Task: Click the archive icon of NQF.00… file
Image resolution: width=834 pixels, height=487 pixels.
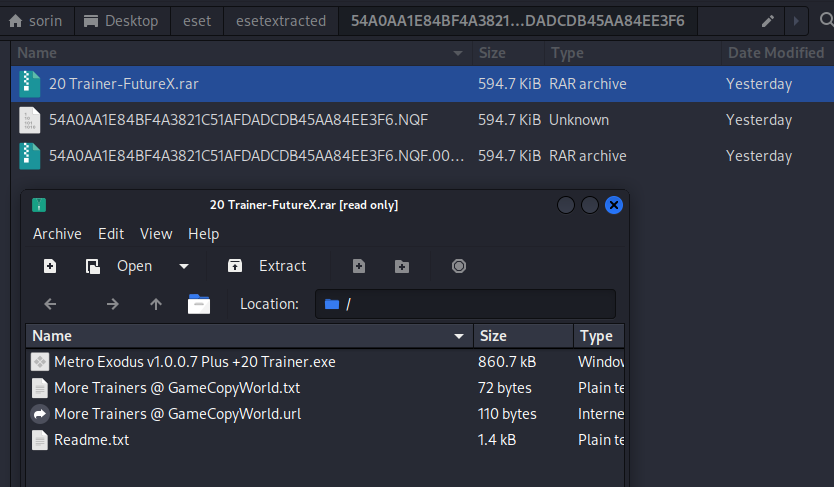Action: coord(30,156)
